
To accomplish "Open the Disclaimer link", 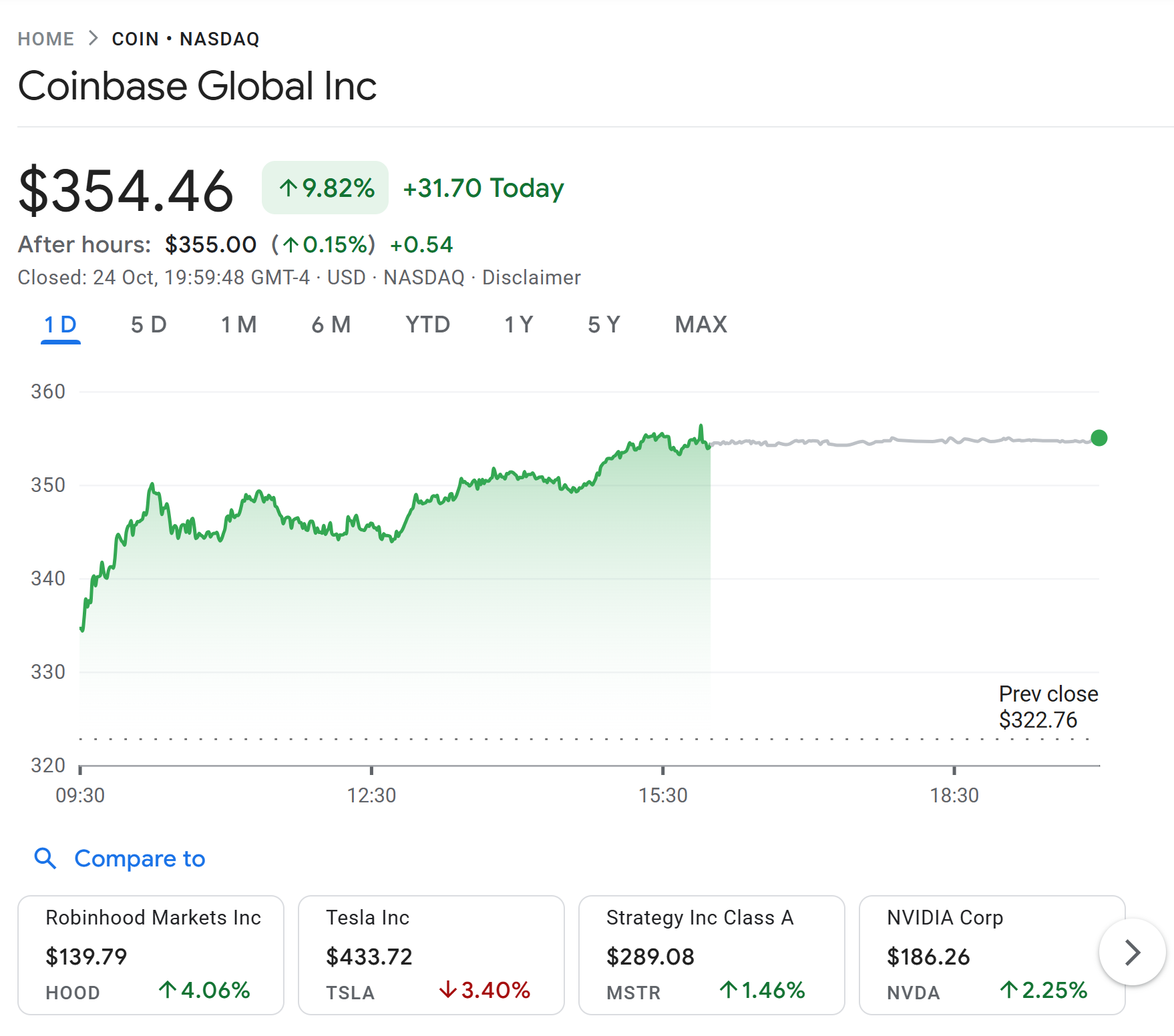I will pos(531,278).
